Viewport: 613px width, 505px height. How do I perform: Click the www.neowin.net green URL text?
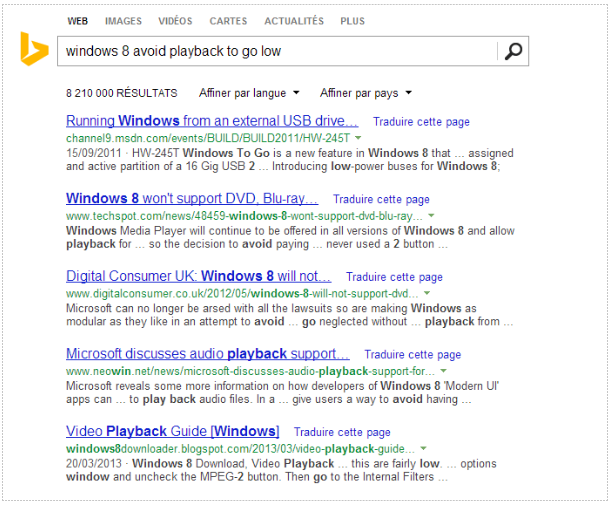pyautogui.click(x=250, y=371)
